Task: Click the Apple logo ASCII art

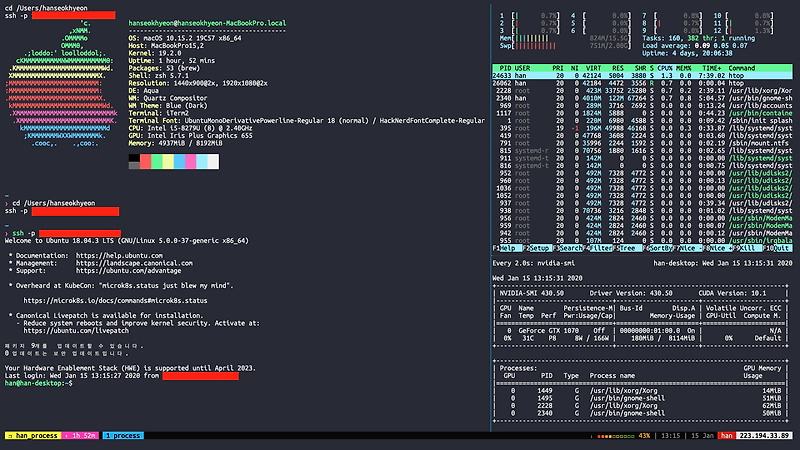Action: 60,83
